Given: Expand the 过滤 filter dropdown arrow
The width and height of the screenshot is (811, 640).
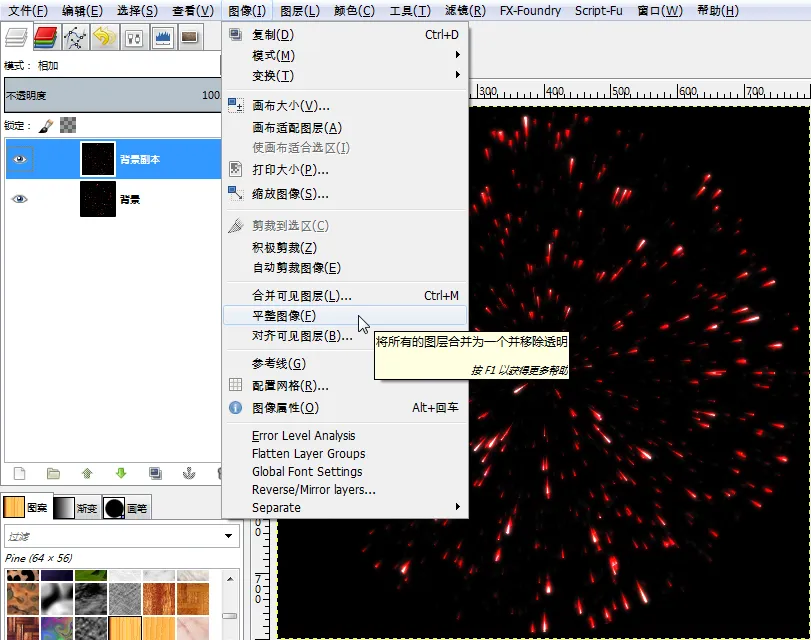Looking at the screenshot, I should (229, 536).
